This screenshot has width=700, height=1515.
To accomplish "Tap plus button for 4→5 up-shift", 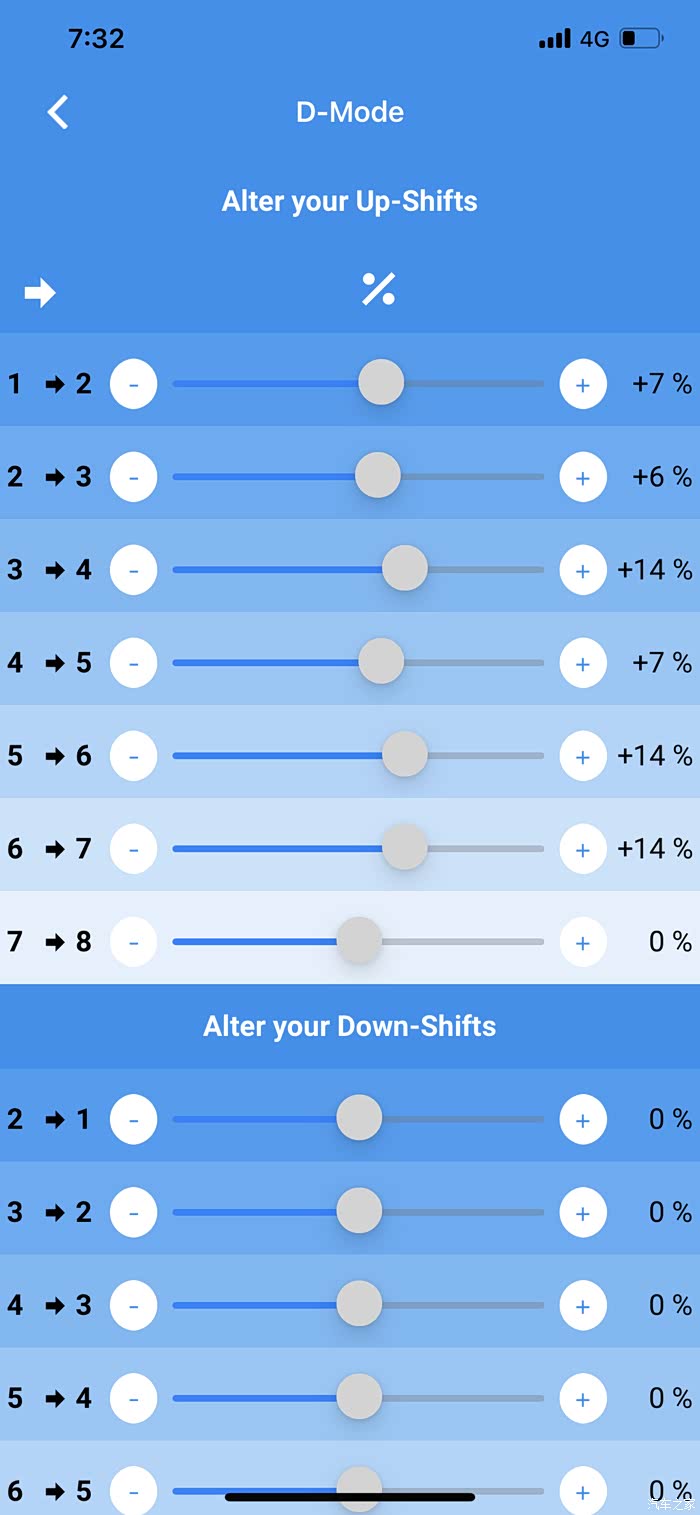I will click(x=583, y=663).
